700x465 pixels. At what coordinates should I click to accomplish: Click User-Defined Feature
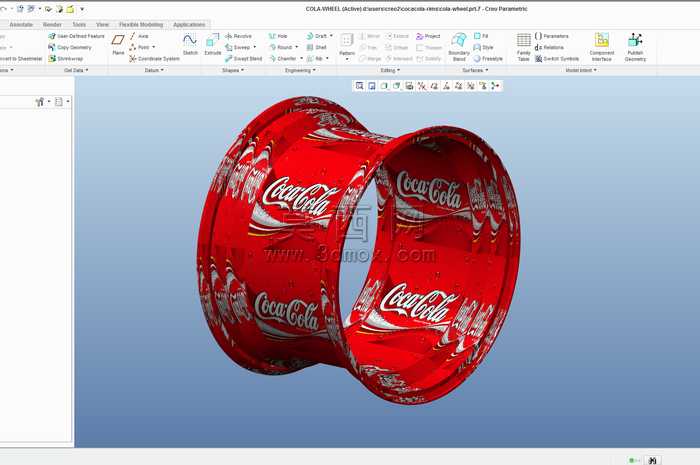pos(76,36)
